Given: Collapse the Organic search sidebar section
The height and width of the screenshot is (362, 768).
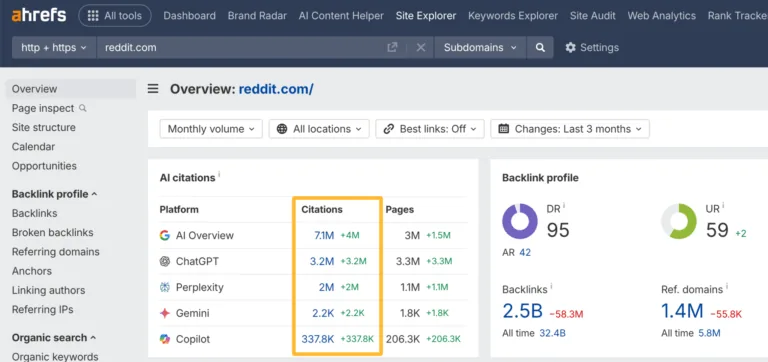Looking at the screenshot, I should pyautogui.click(x=54, y=338).
